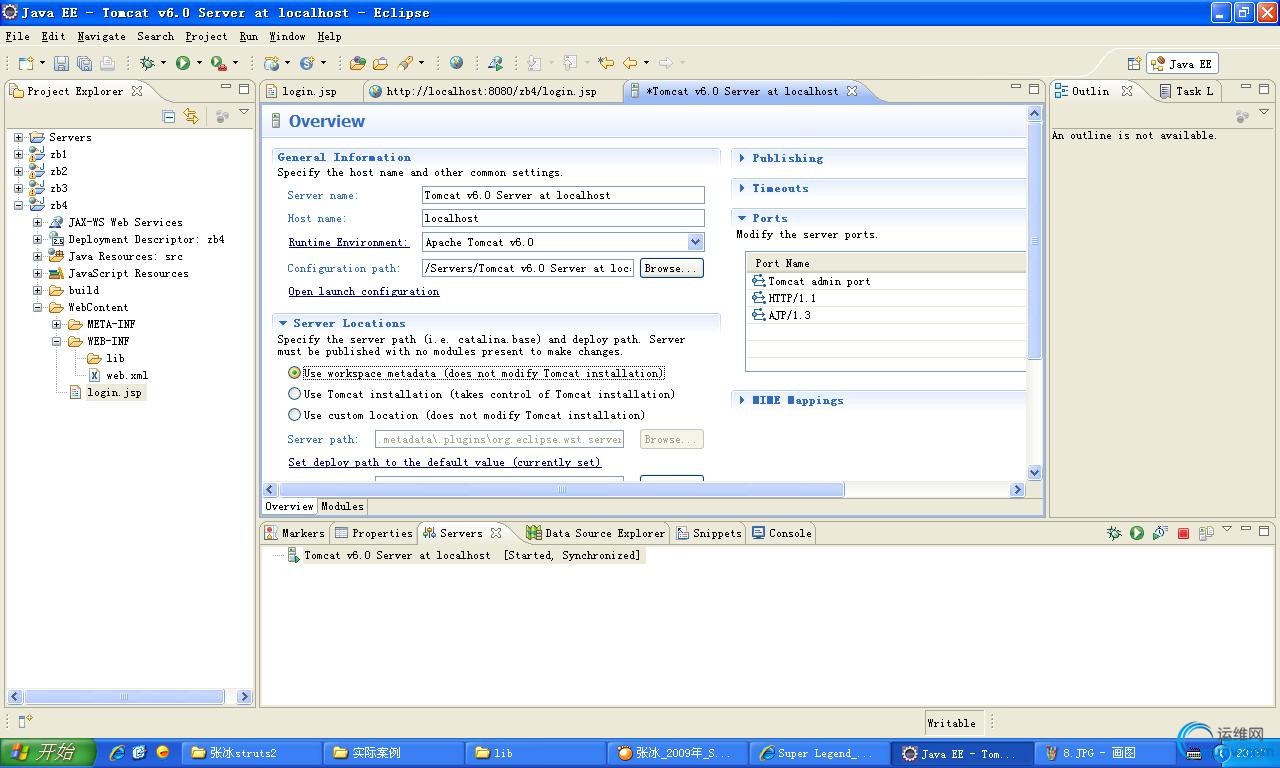Click Browse next to Configuration path

(x=671, y=268)
